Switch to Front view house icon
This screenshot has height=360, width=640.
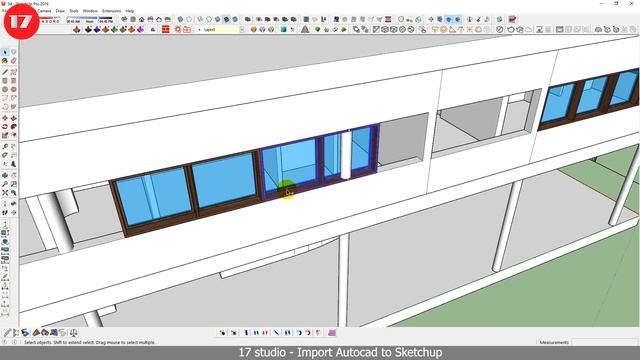141,19
